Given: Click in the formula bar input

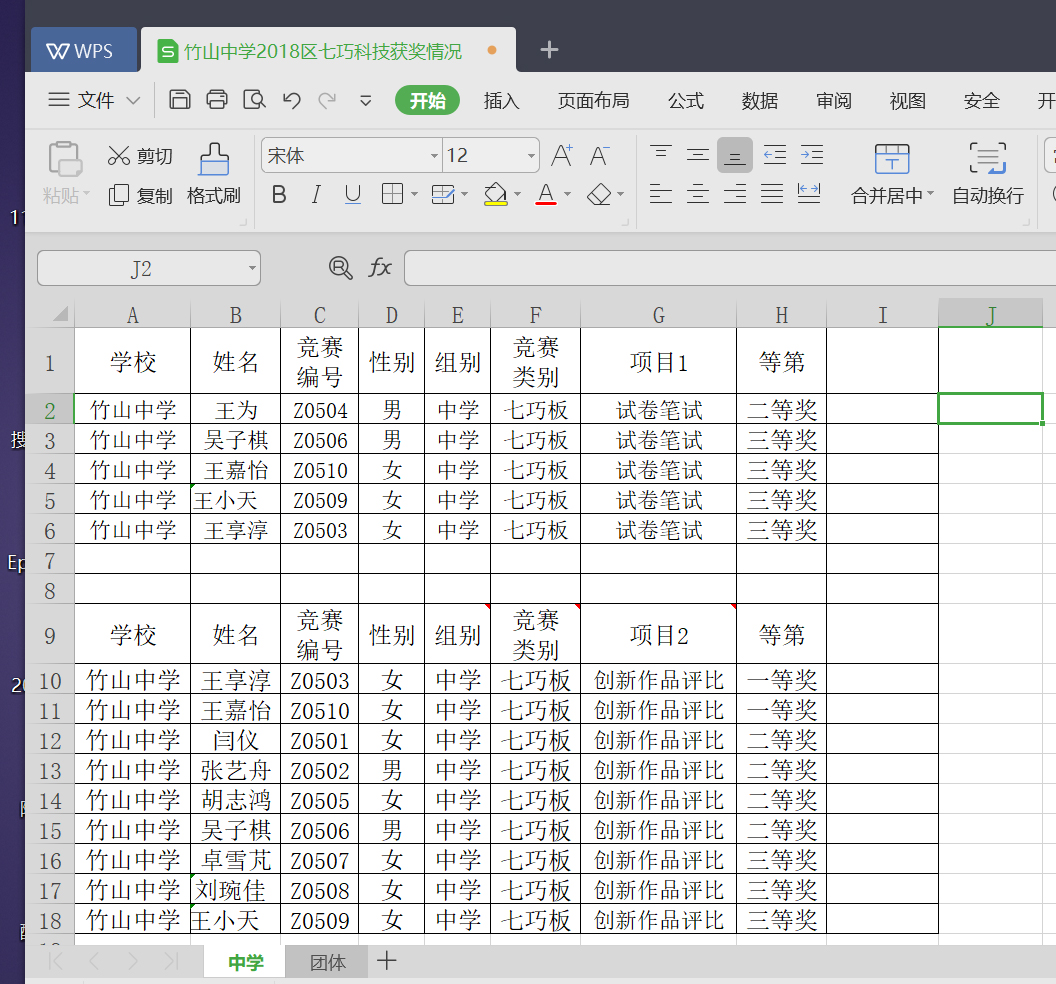Looking at the screenshot, I should [729, 268].
